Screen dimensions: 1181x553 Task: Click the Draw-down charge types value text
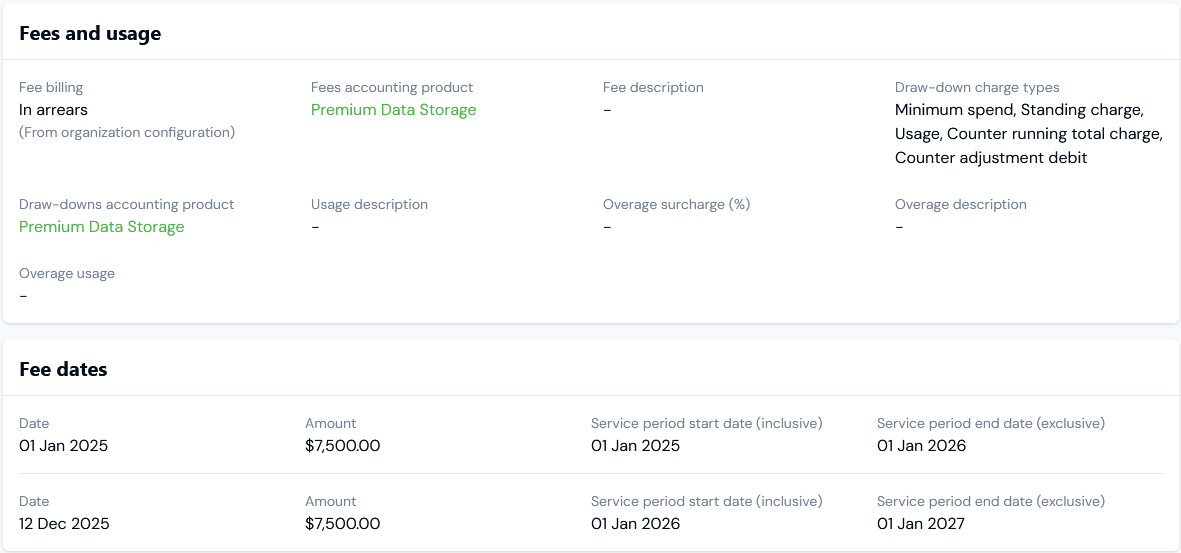point(1028,134)
